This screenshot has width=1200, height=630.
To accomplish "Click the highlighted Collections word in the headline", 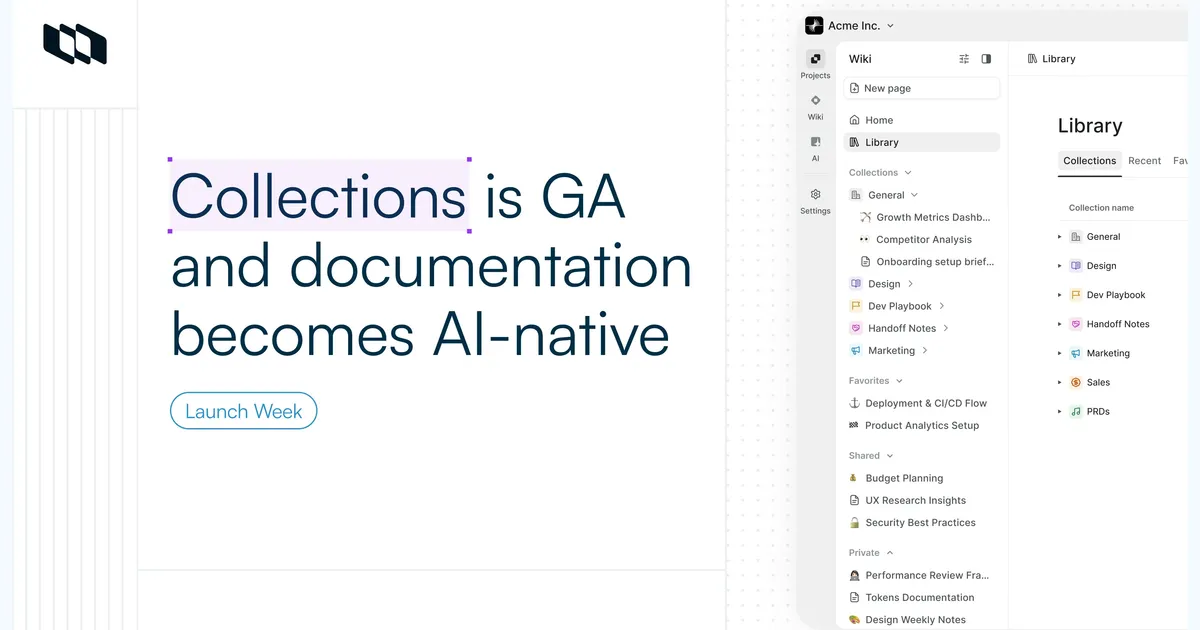I will (319, 195).
